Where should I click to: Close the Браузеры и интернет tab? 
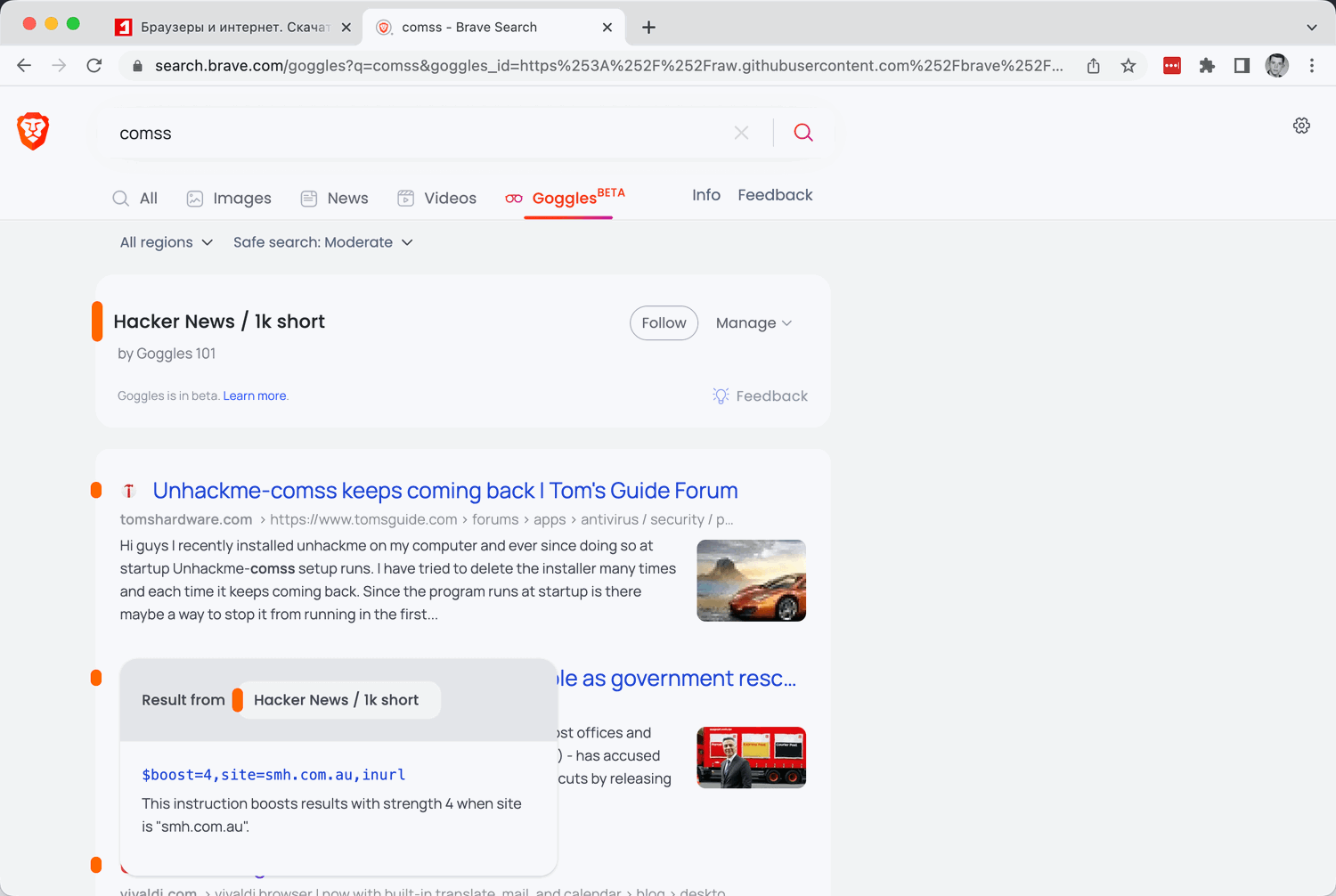pos(346,27)
